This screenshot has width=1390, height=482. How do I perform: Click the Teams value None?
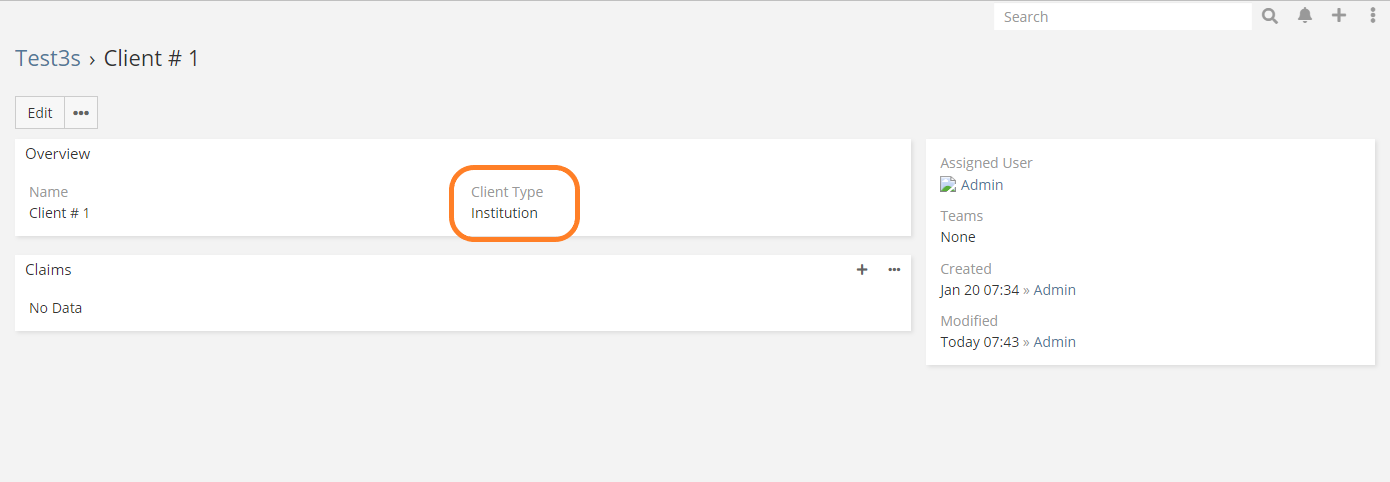(x=958, y=237)
